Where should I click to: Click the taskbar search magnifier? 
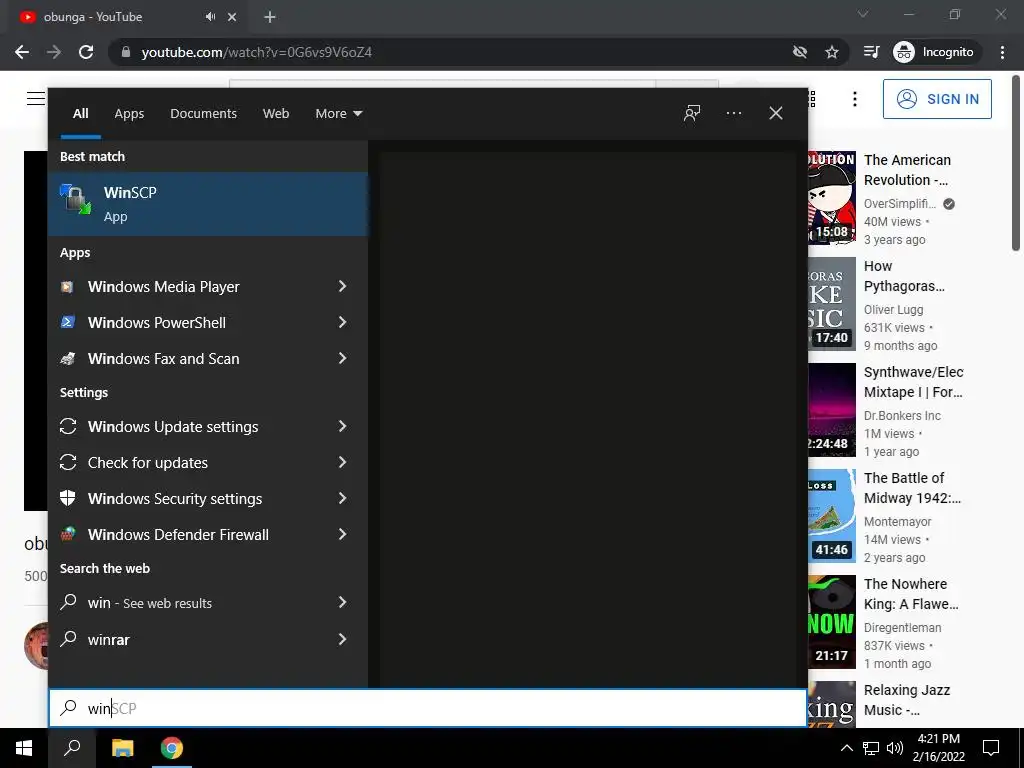(x=72, y=748)
